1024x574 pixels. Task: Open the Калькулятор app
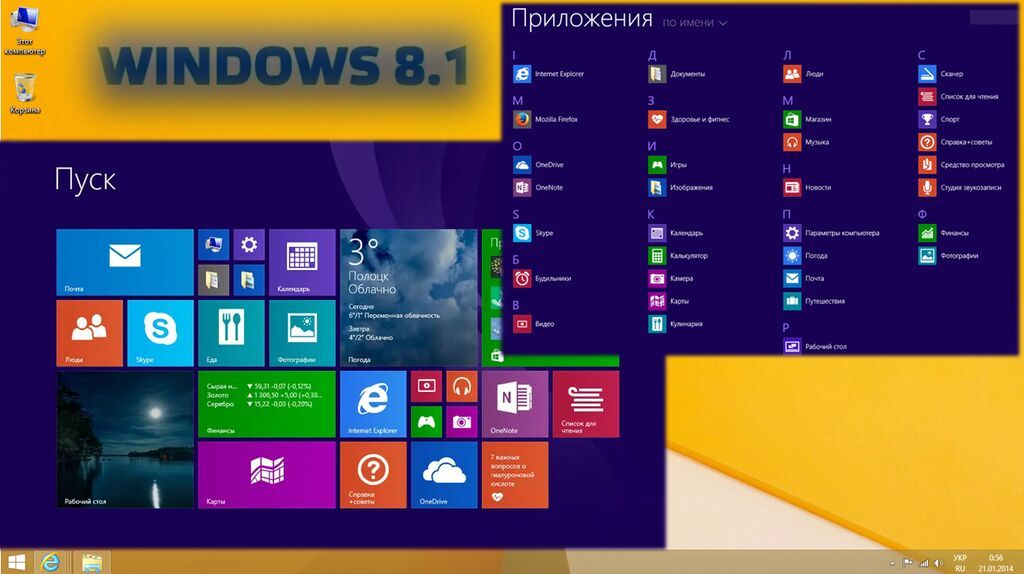(x=678, y=256)
